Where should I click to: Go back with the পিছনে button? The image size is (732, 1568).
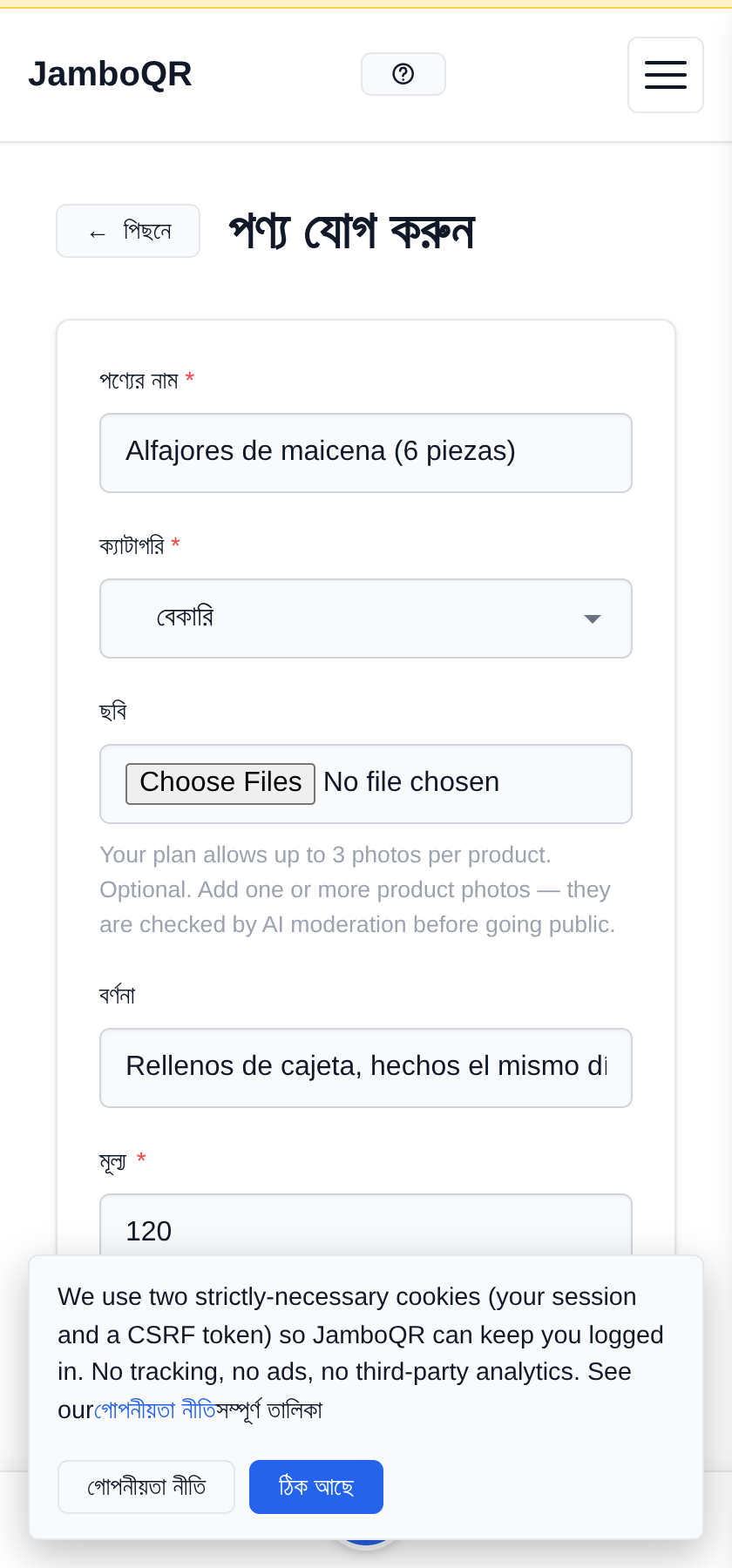point(128,231)
